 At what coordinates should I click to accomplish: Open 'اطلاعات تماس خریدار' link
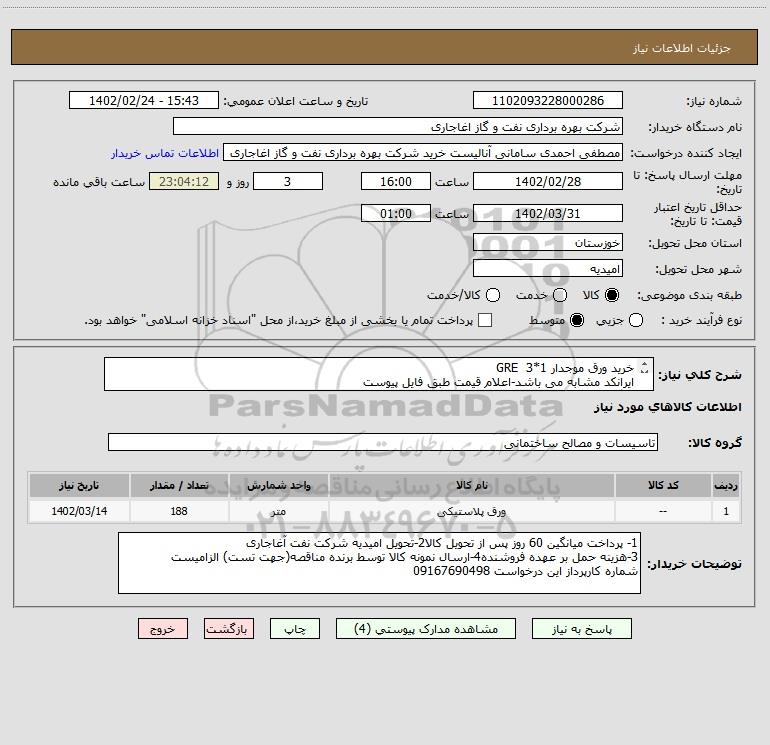click(165, 153)
